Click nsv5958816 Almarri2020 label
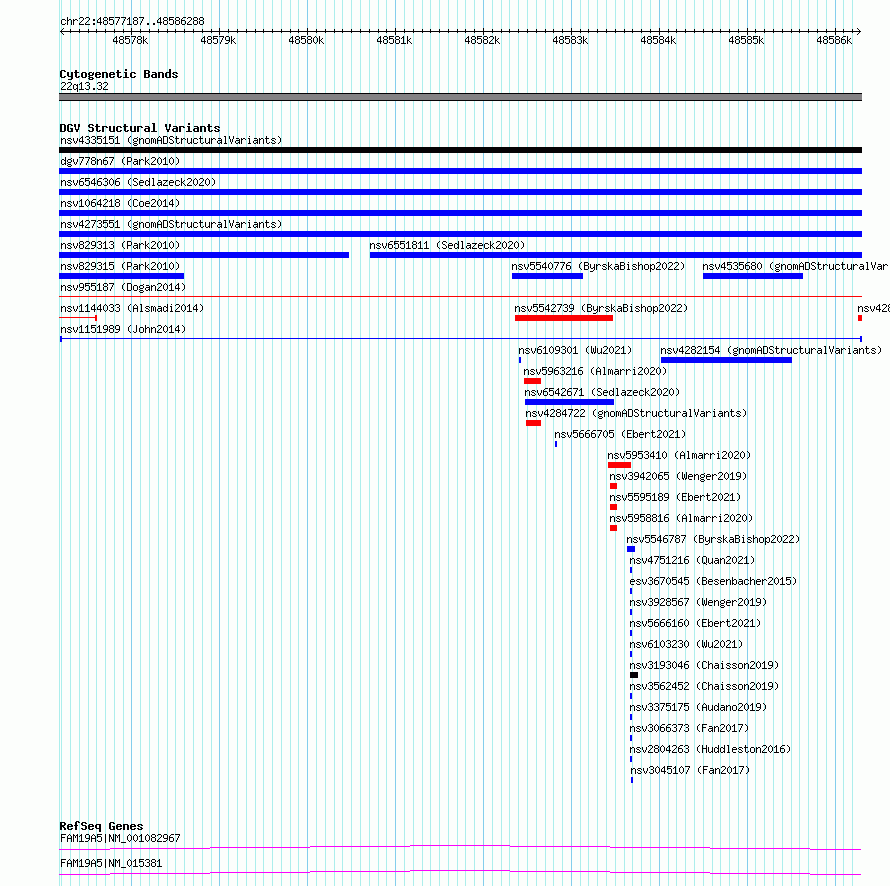This screenshot has height=886, width=890. 681,518
